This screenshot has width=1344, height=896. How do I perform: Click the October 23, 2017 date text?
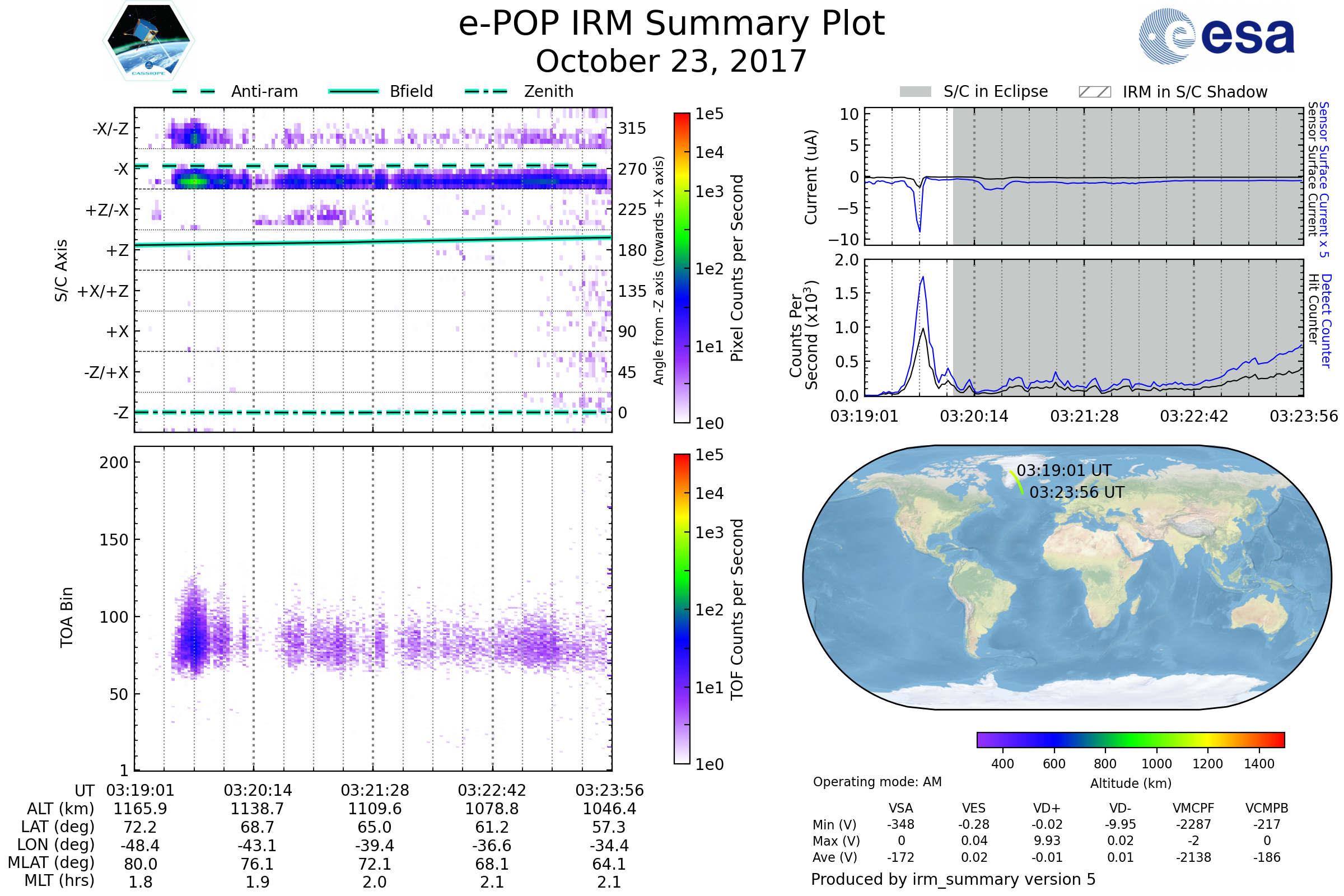(671, 61)
